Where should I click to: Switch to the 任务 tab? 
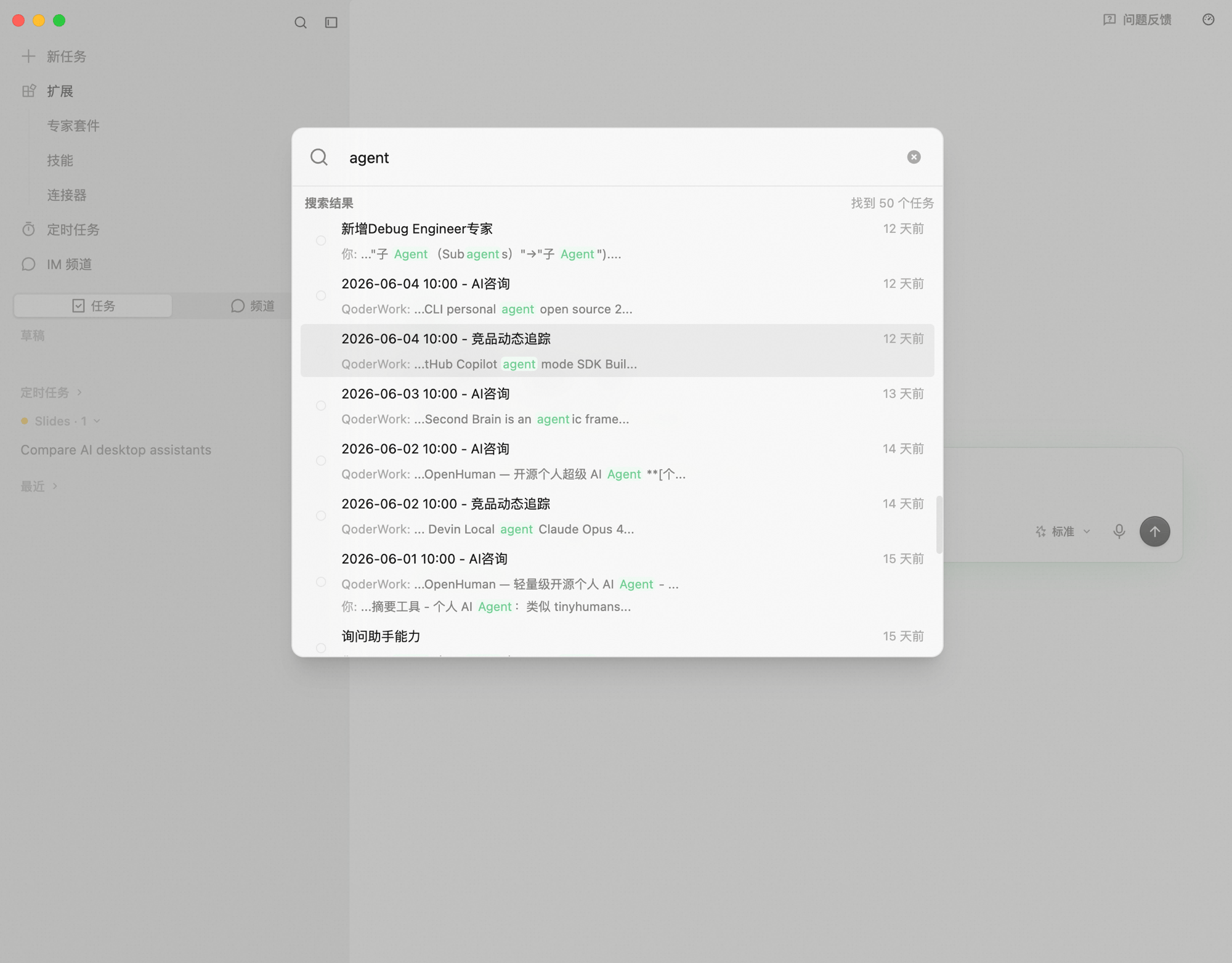93,306
